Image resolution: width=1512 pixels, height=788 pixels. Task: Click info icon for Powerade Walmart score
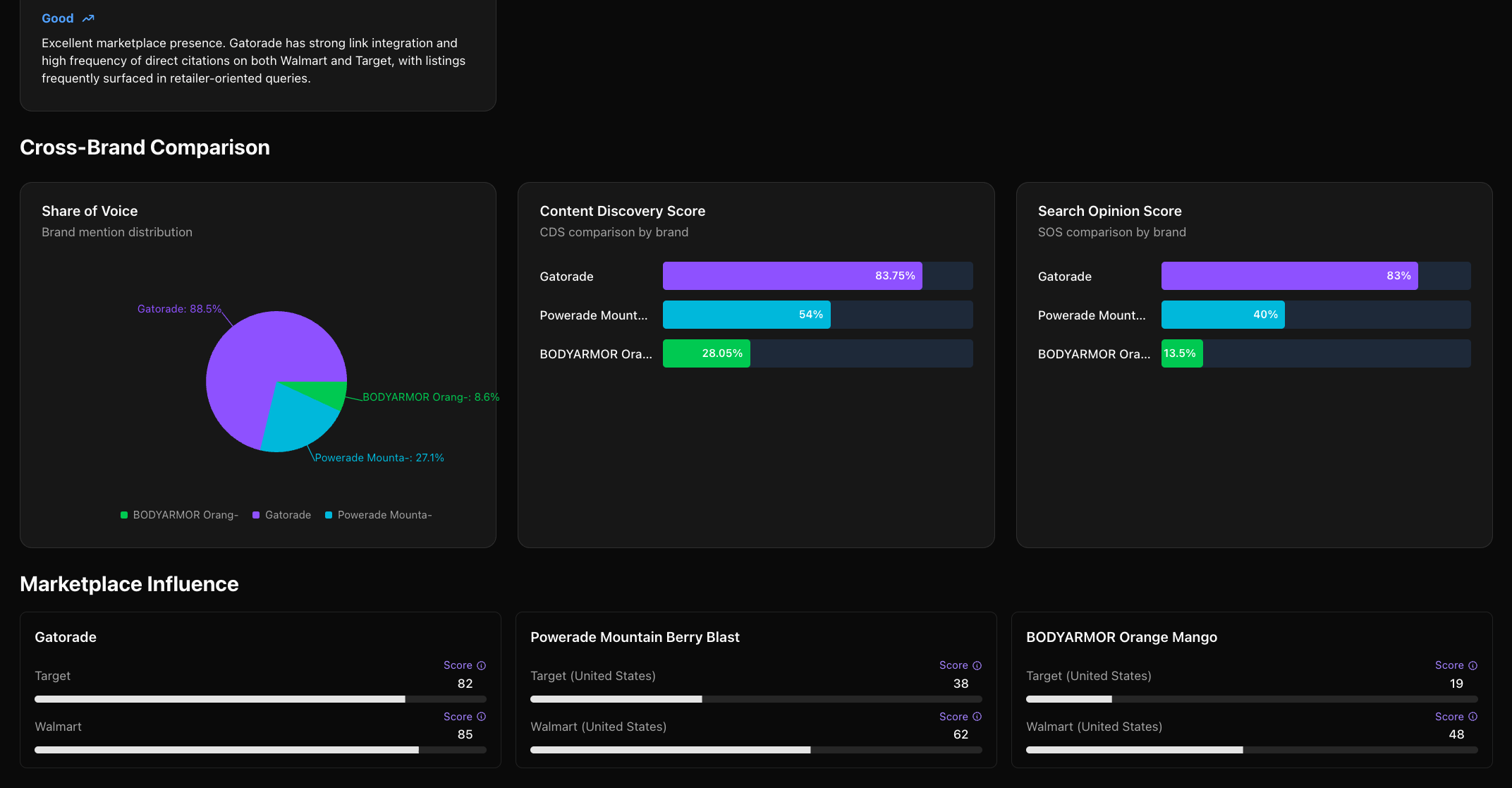click(977, 716)
